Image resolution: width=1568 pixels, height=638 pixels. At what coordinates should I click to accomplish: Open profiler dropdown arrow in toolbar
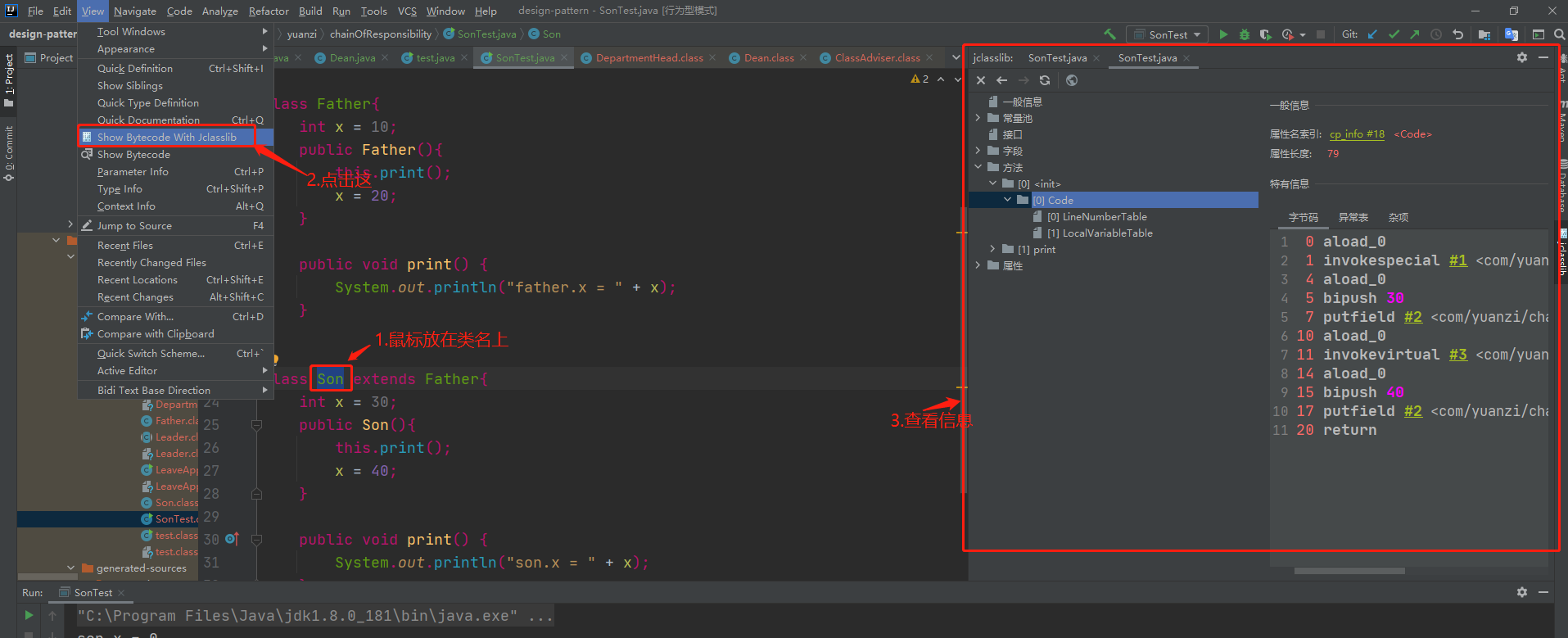click(x=1302, y=35)
